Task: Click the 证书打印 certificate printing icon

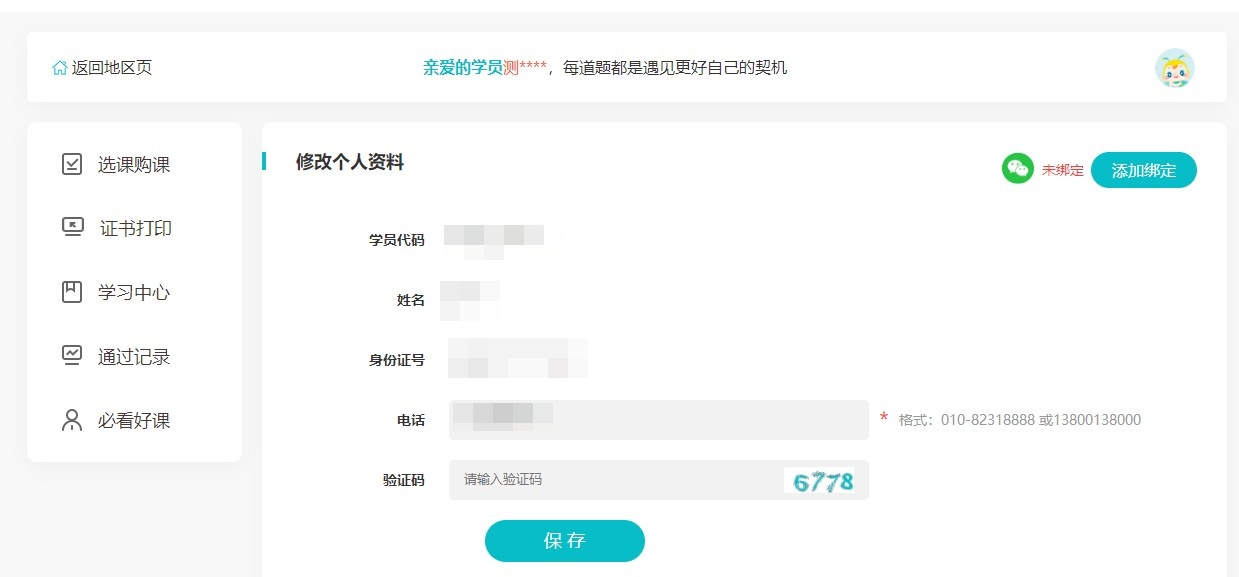Action: [x=71, y=228]
